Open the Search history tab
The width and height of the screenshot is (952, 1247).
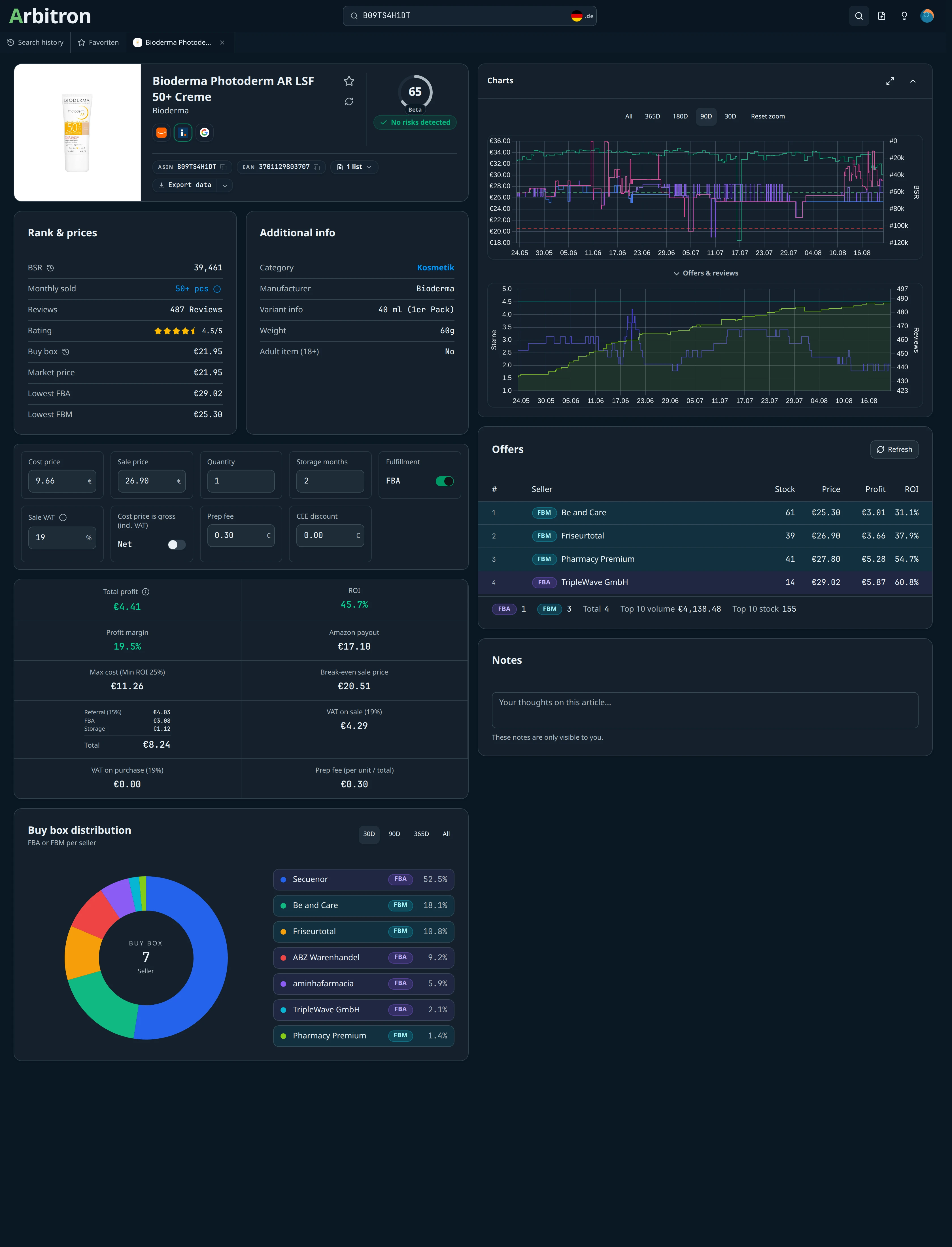tap(36, 43)
